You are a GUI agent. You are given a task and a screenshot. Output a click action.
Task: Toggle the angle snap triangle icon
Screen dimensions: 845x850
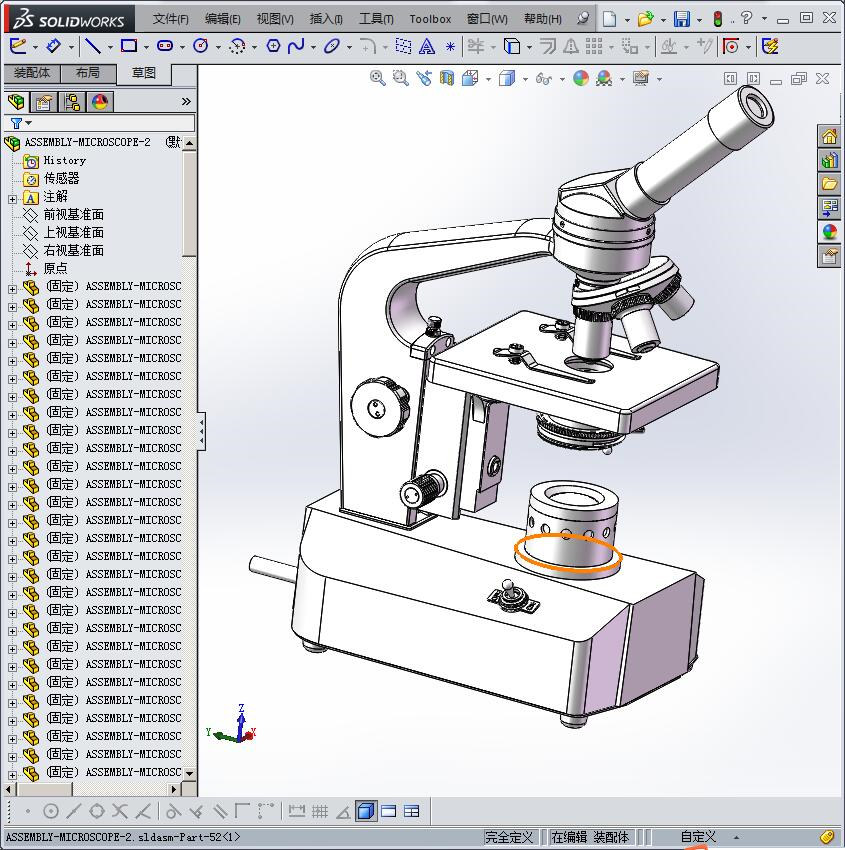coord(343,812)
